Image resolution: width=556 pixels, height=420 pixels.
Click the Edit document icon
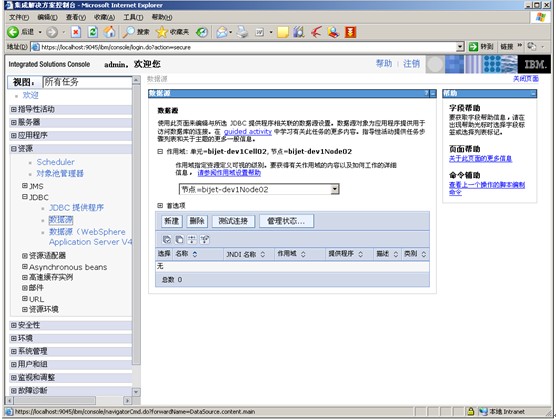pyautogui.click(x=260, y=32)
